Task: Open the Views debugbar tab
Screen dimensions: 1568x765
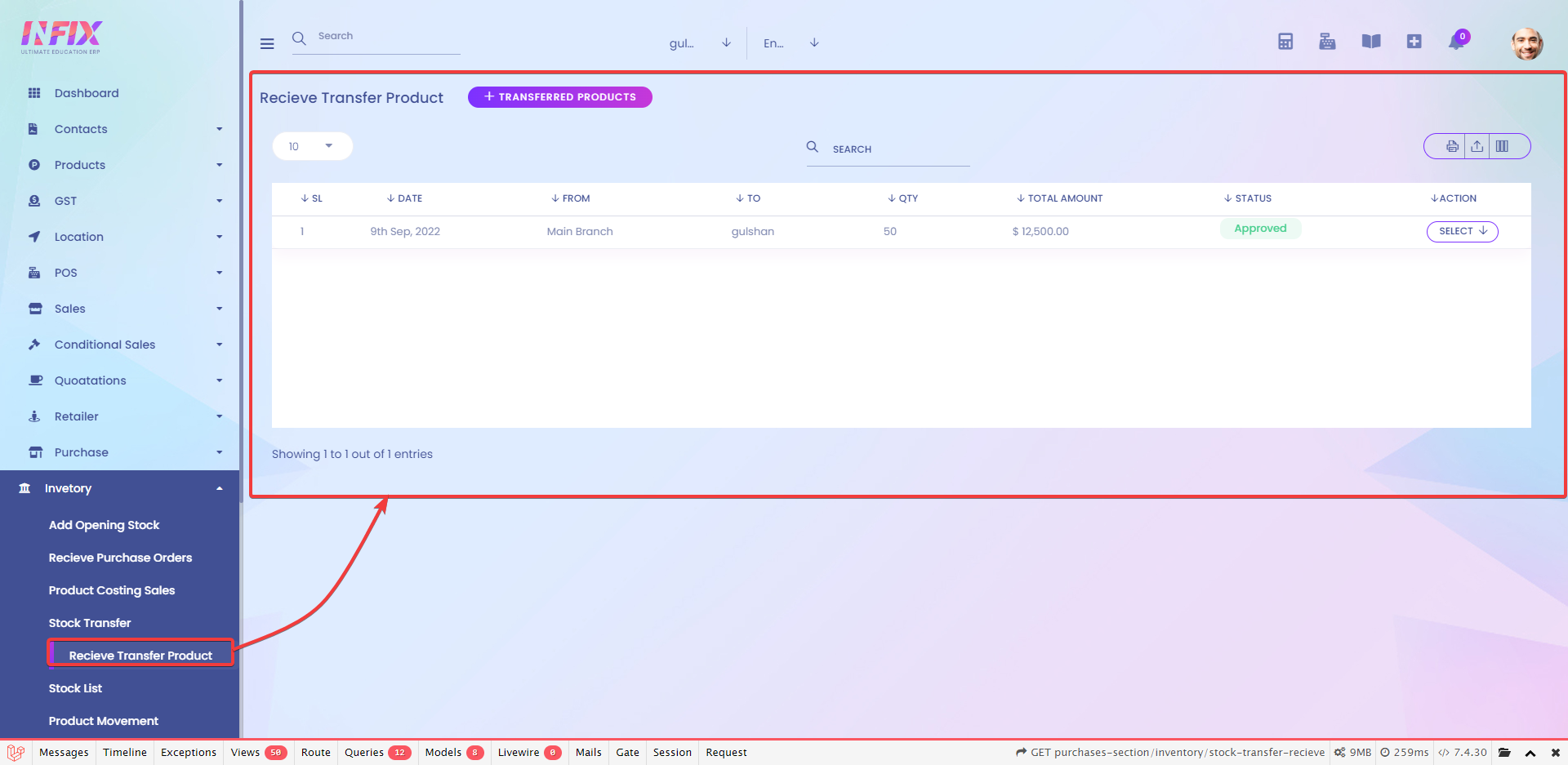Action: click(x=258, y=753)
